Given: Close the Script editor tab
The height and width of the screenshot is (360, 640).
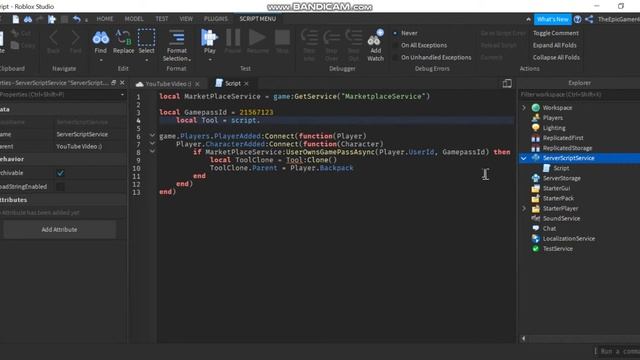Looking at the screenshot, I should 246,84.
